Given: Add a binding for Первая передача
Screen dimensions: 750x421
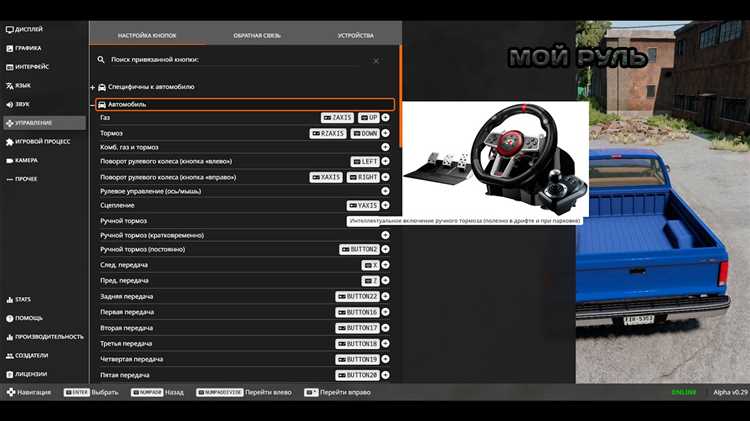Looking at the screenshot, I should pyautogui.click(x=386, y=312).
